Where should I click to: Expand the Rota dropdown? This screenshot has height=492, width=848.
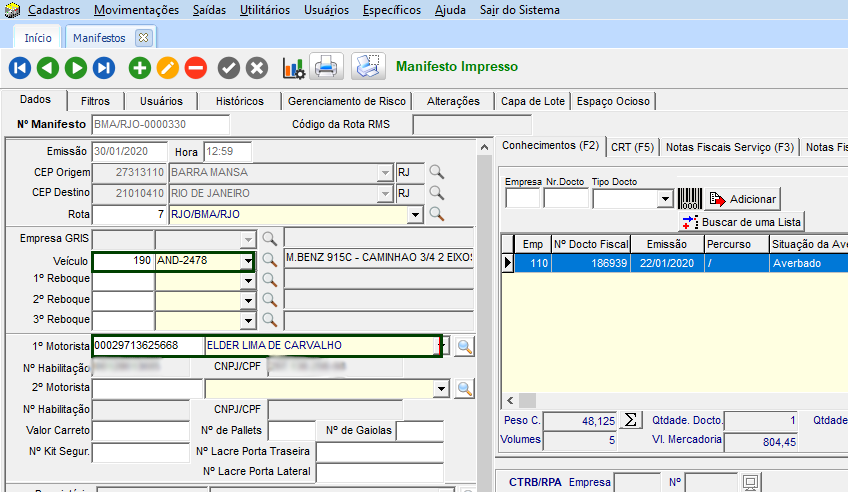pos(415,215)
